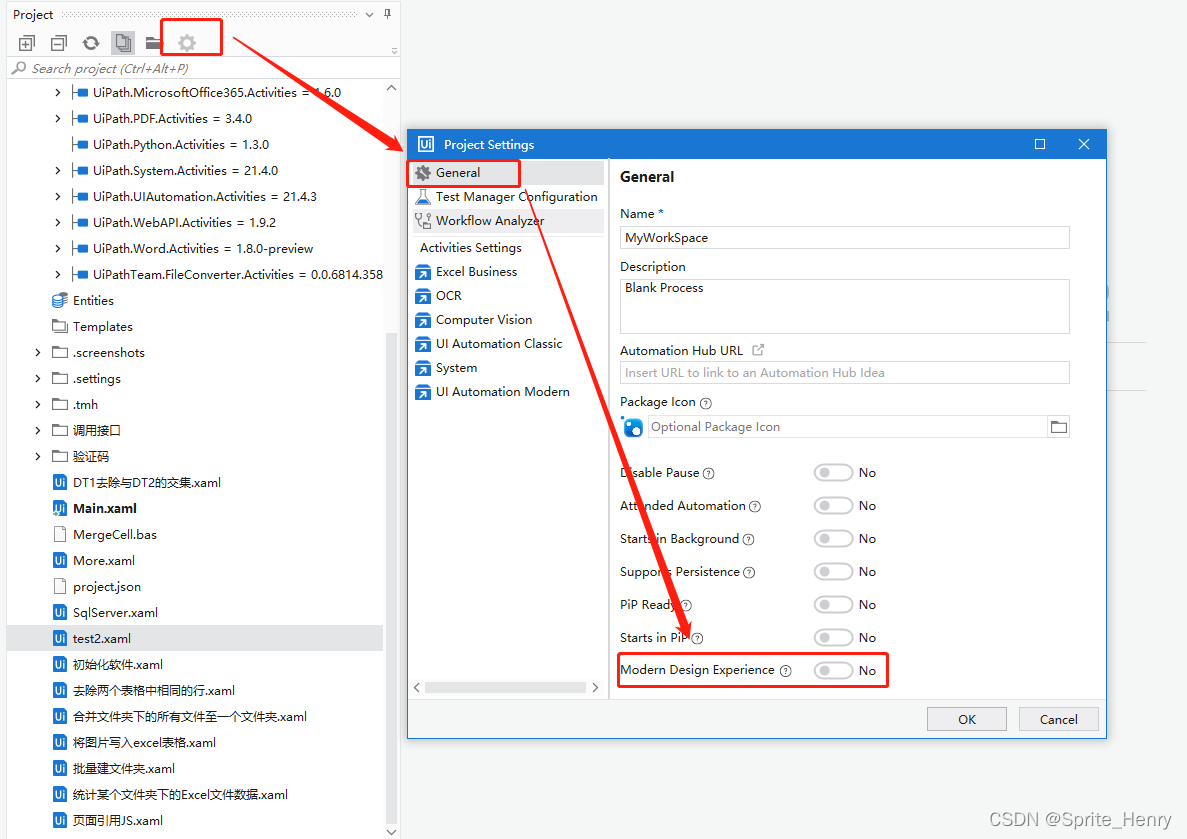Toggle Supports Persistence switch
The width and height of the screenshot is (1187, 839).
tap(833, 572)
